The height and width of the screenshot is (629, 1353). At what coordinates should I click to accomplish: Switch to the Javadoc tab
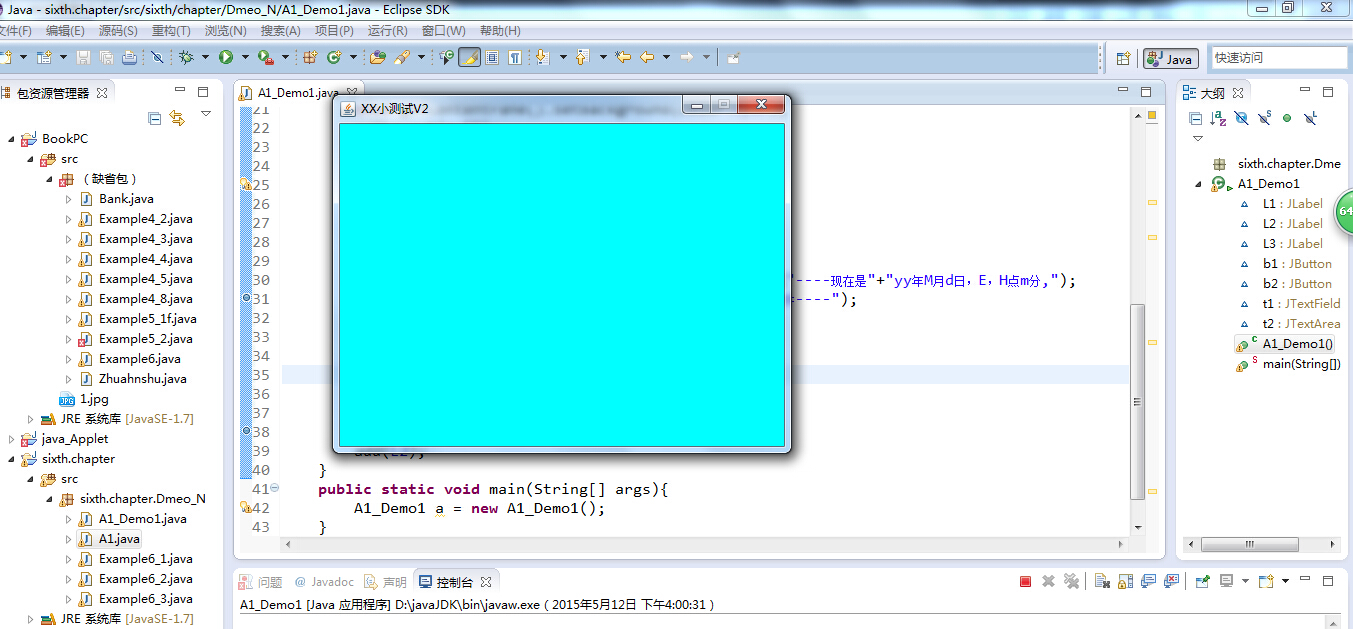[324, 581]
